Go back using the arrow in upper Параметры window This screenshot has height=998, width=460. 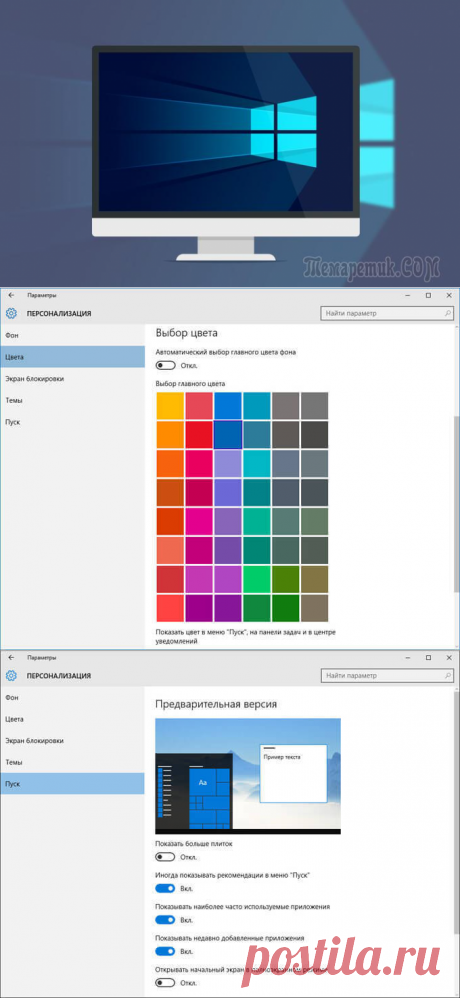(11, 295)
